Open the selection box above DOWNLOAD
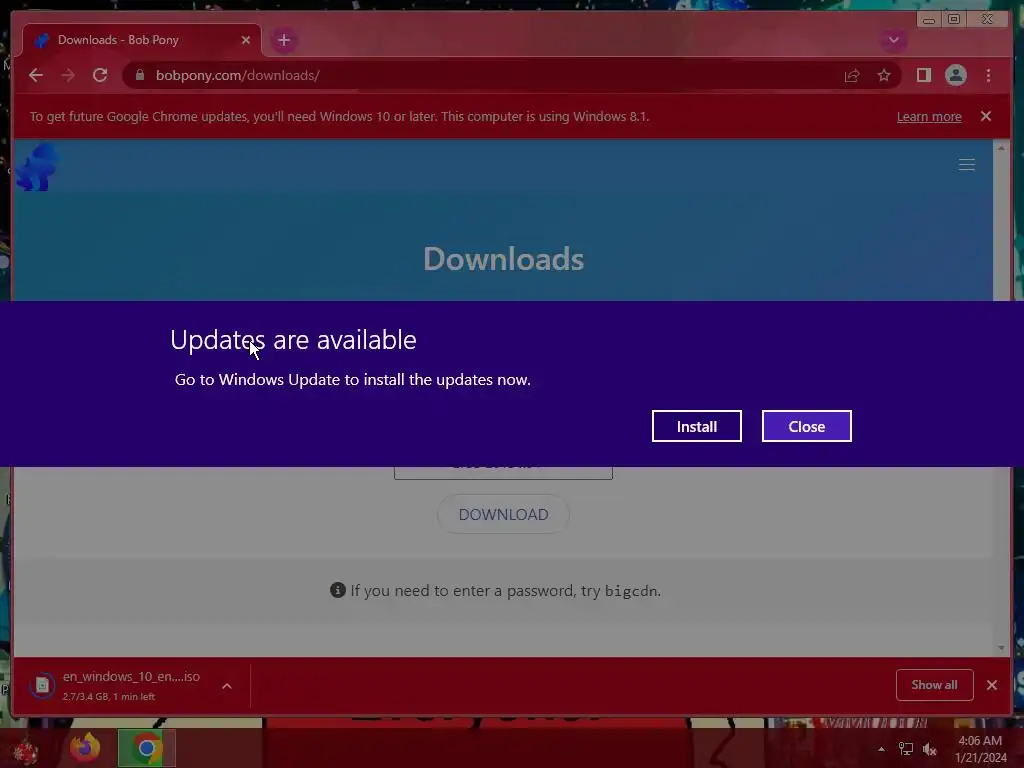 click(x=503, y=472)
